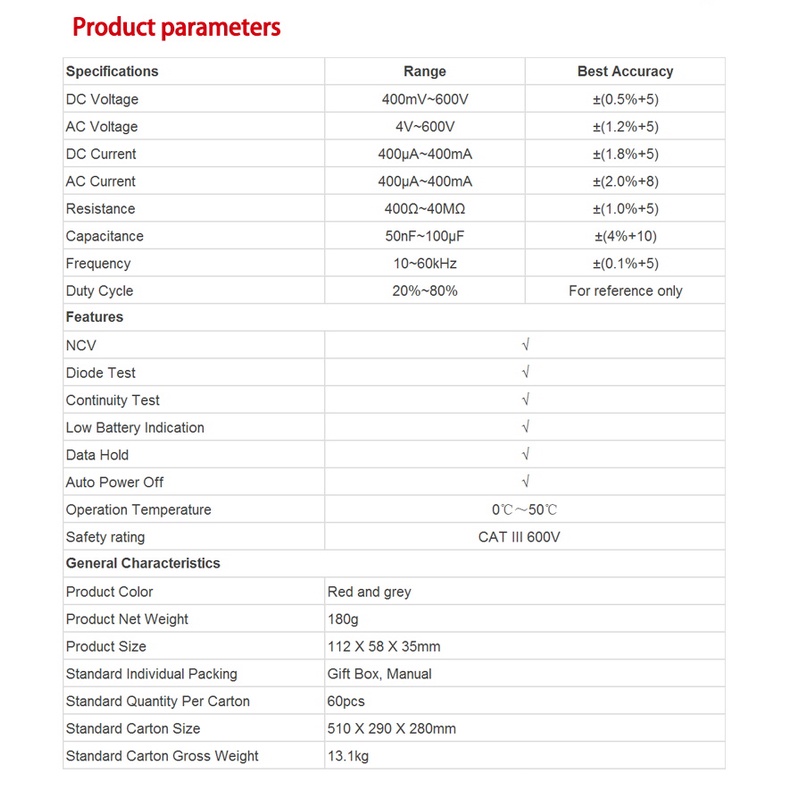Click the Low Battery Indication checkmark
The height and width of the screenshot is (790, 790).
525,427
